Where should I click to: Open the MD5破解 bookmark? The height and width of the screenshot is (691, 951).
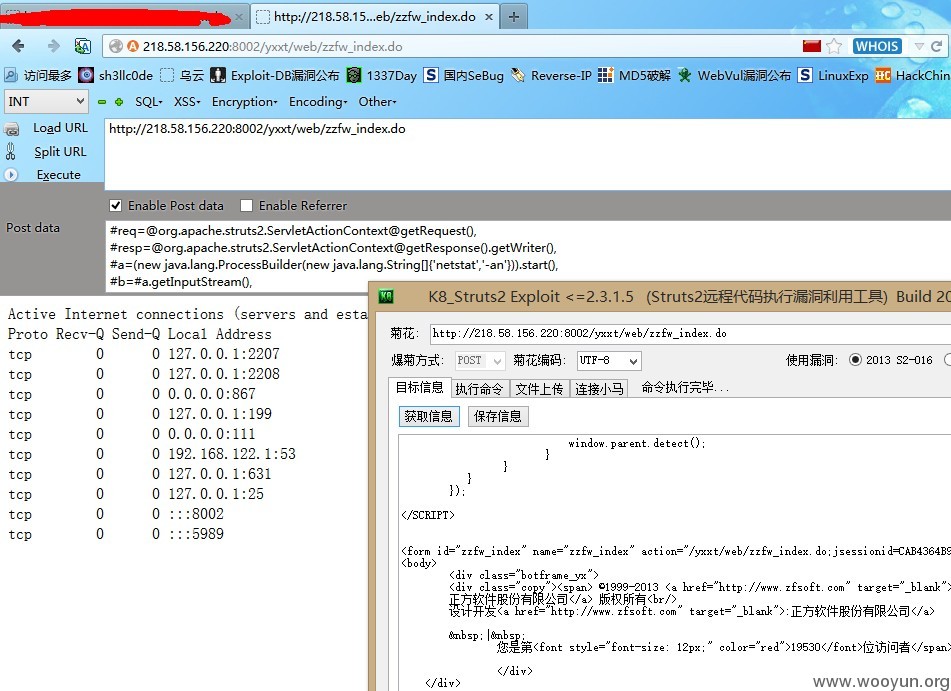coord(634,75)
